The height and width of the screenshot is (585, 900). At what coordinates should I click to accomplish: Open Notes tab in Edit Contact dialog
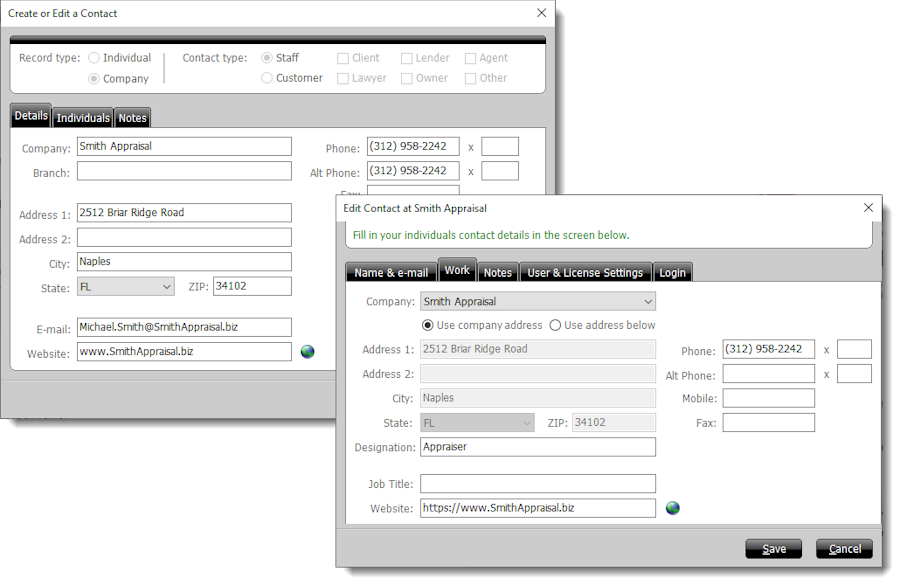tap(498, 273)
